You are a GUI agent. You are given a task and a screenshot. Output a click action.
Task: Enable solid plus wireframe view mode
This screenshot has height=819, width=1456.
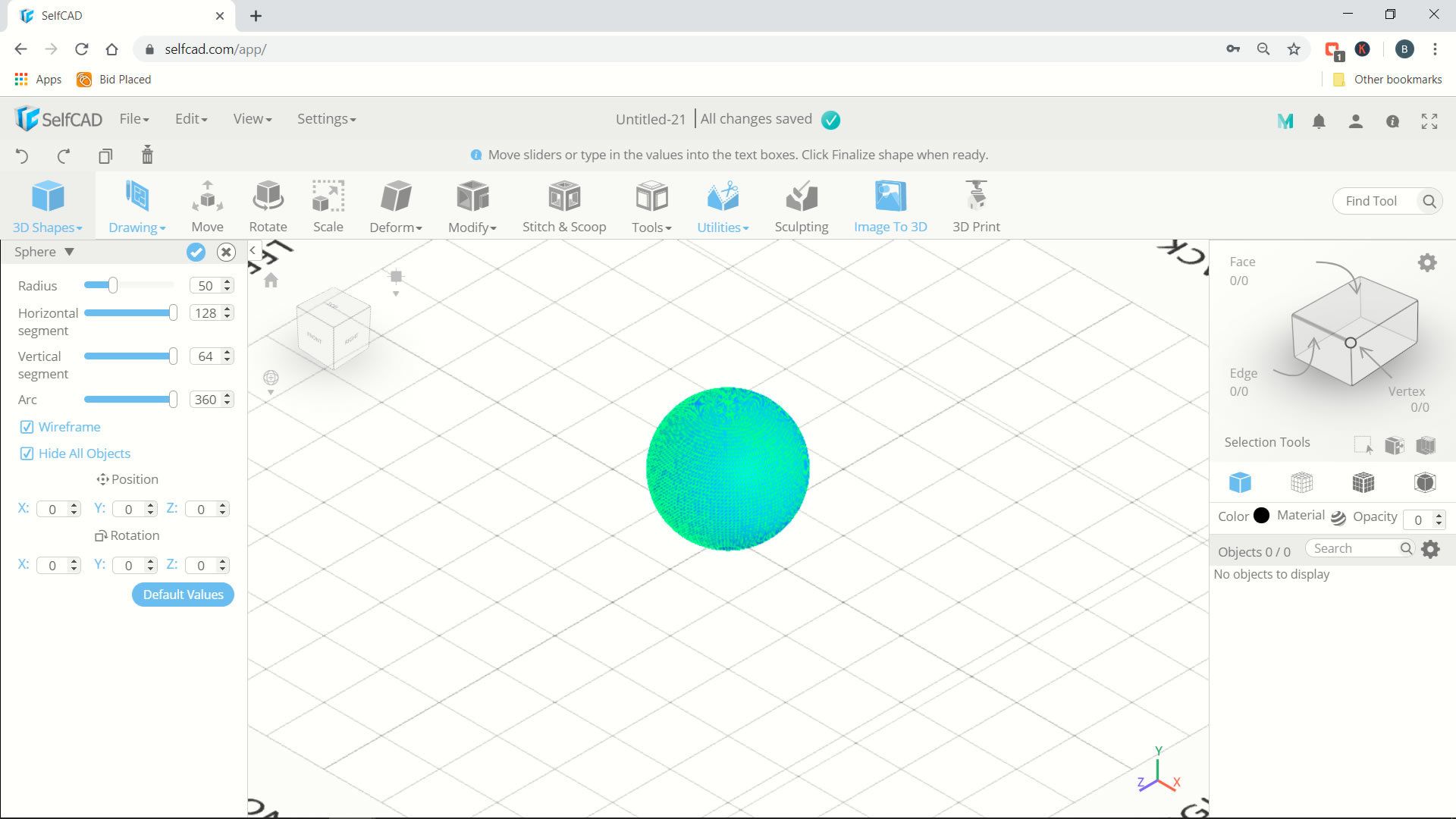1363,482
